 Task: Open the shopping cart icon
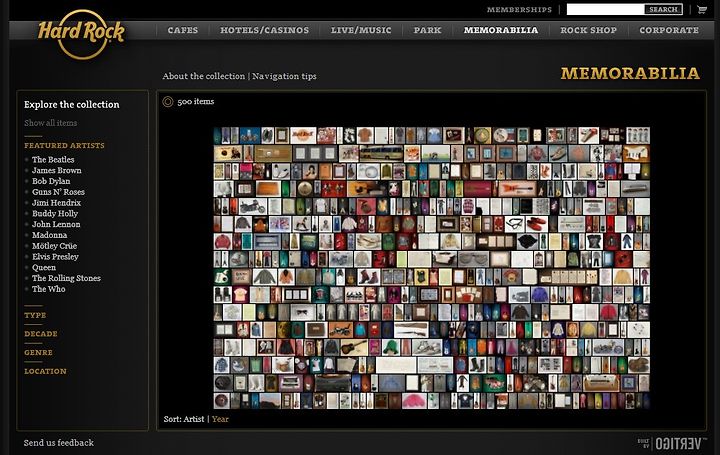click(x=702, y=9)
